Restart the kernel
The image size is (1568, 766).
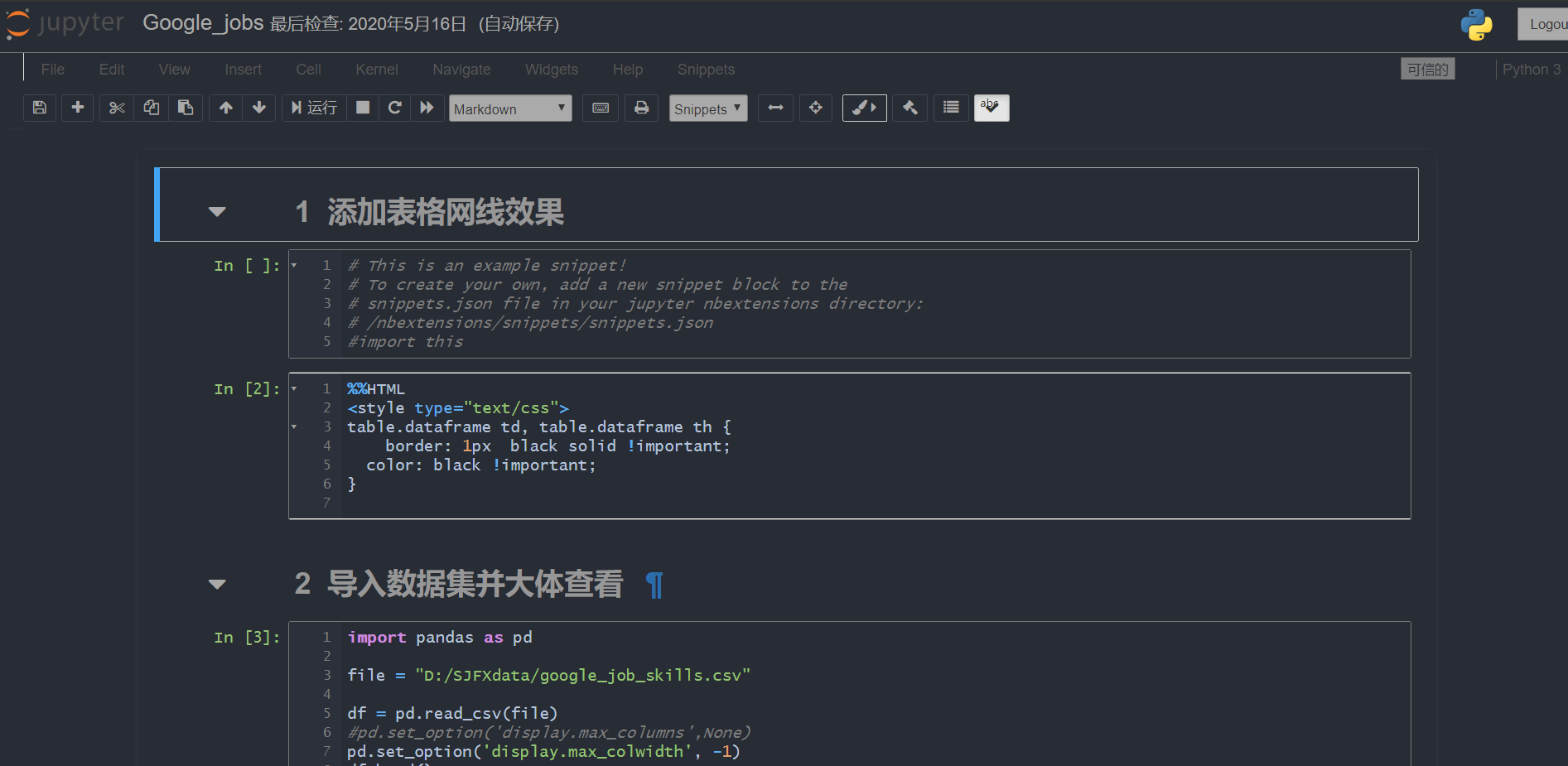point(395,108)
